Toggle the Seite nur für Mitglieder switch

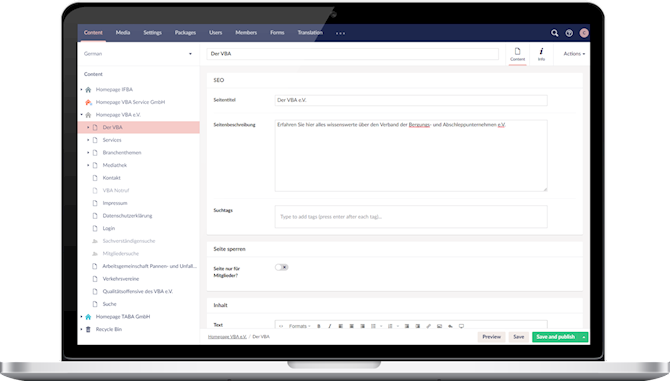pos(282,267)
